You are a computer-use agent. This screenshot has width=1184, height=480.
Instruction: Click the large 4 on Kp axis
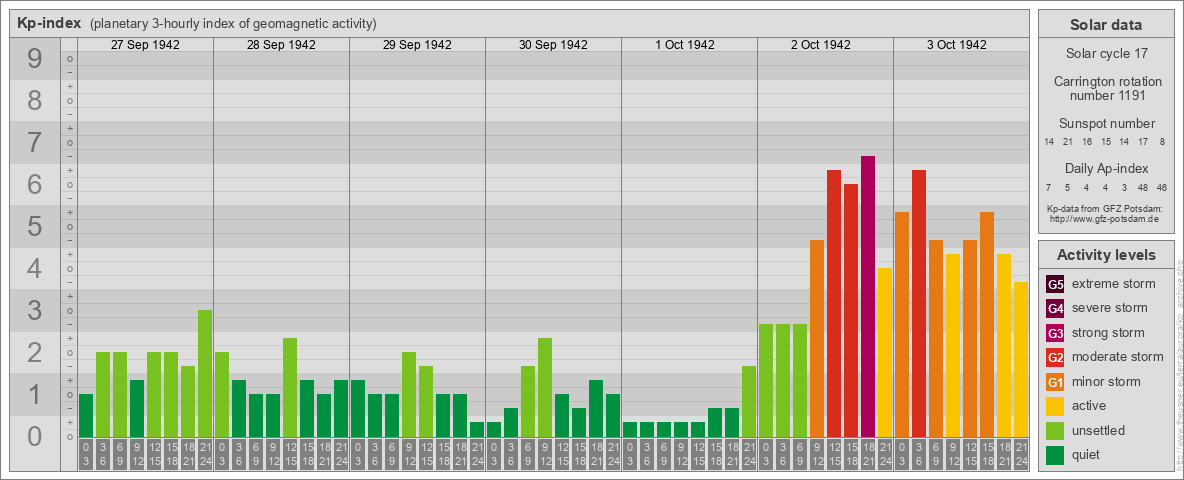pos(35,269)
